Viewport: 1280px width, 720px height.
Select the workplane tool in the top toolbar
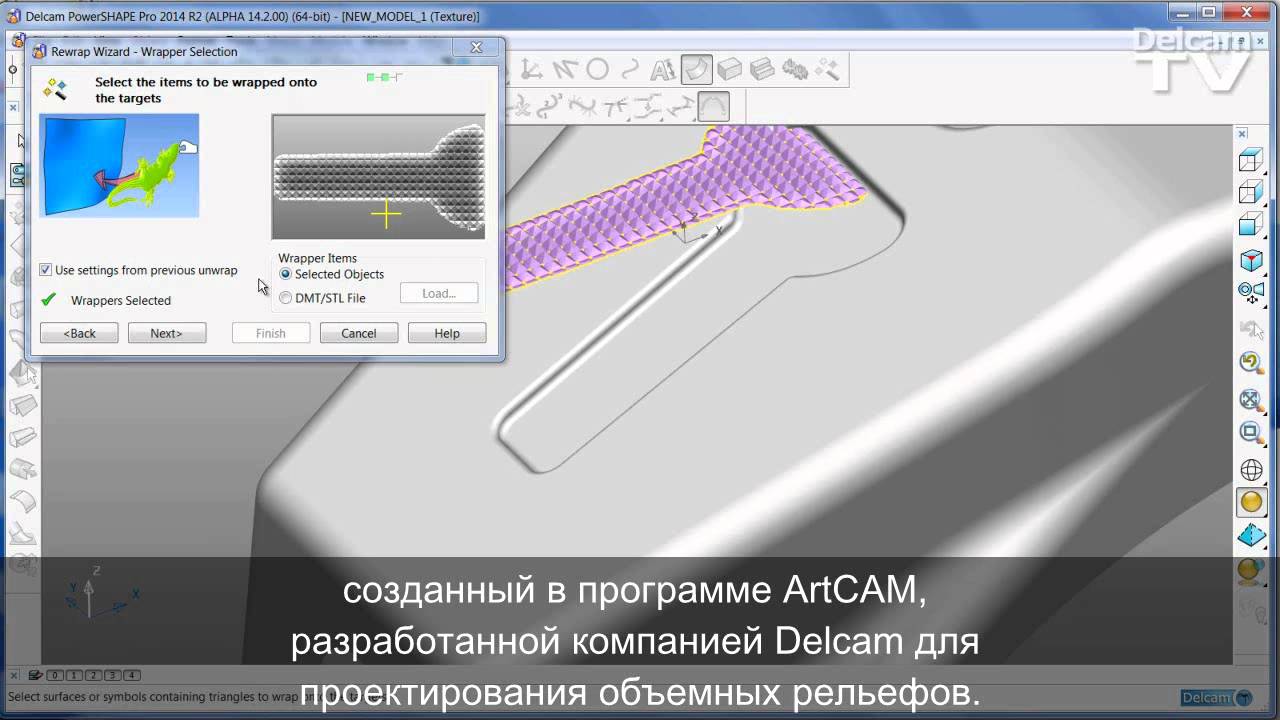tap(532, 69)
